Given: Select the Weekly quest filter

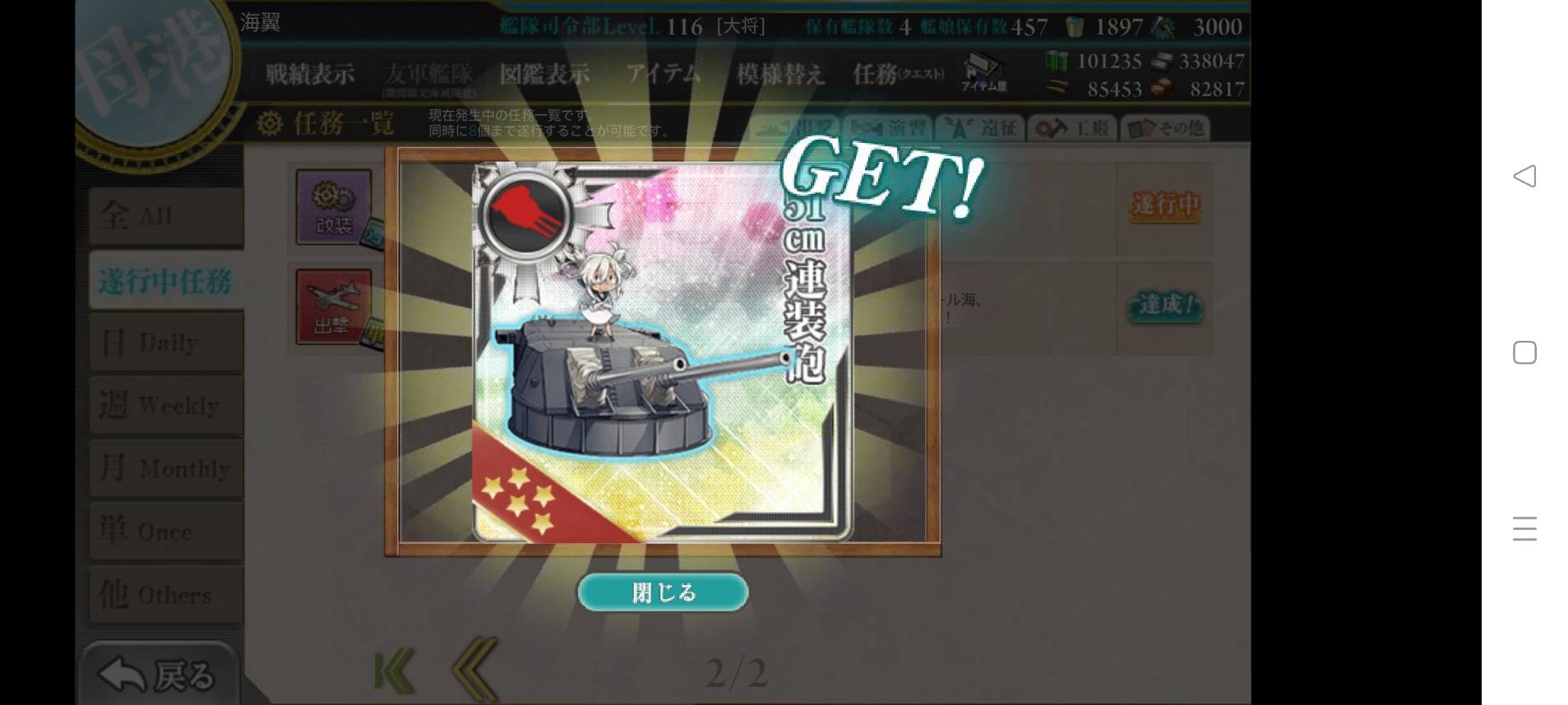Looking at the screenshot, I should click(166, 405).
